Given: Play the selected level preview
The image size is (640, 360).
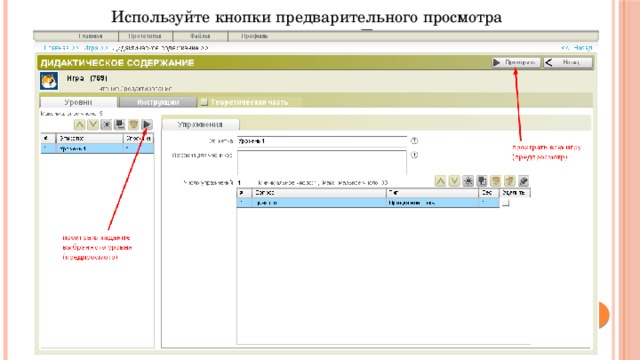Looking at the screenshot, I should click(x=147, y=124).
